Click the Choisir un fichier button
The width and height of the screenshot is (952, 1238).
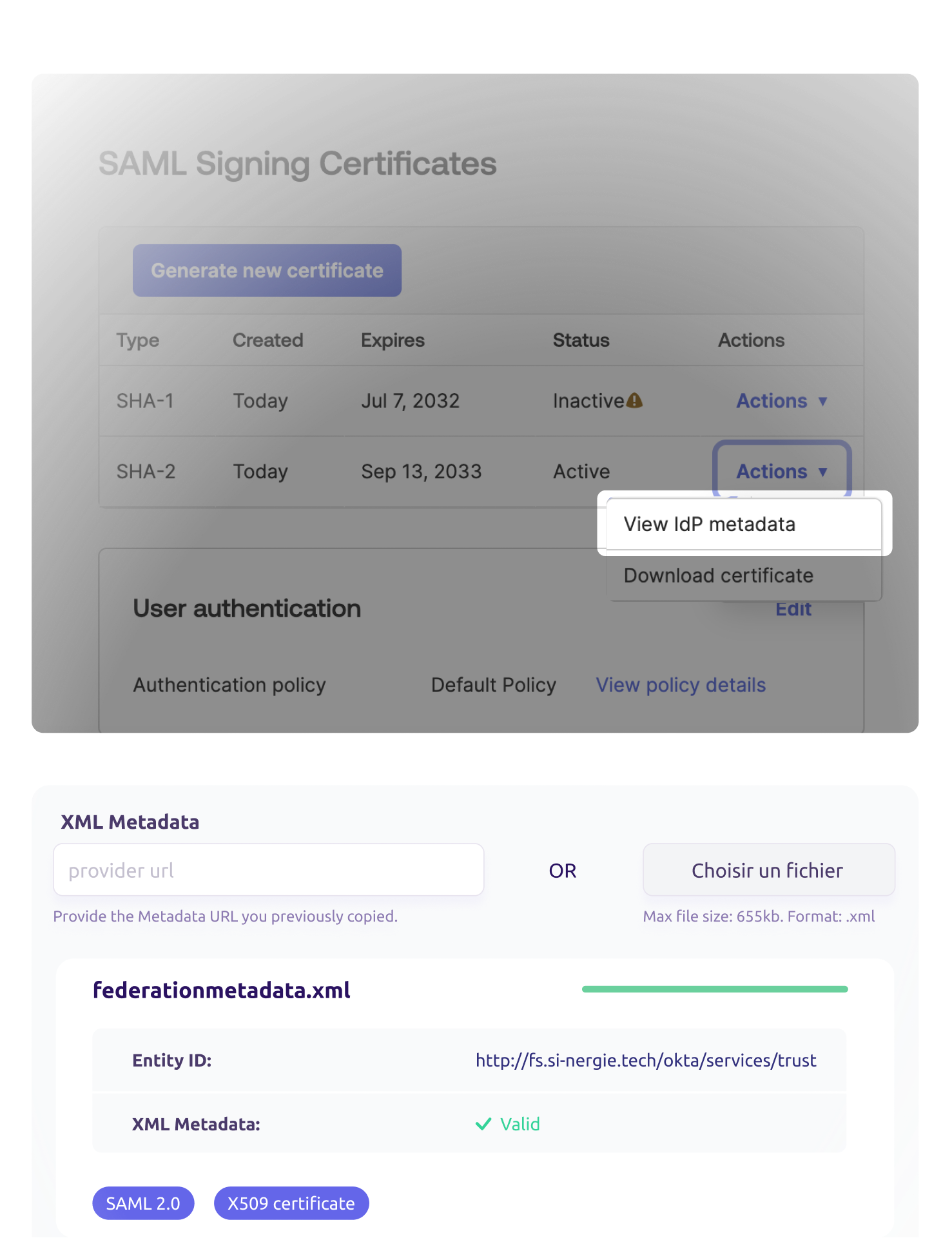768,869
